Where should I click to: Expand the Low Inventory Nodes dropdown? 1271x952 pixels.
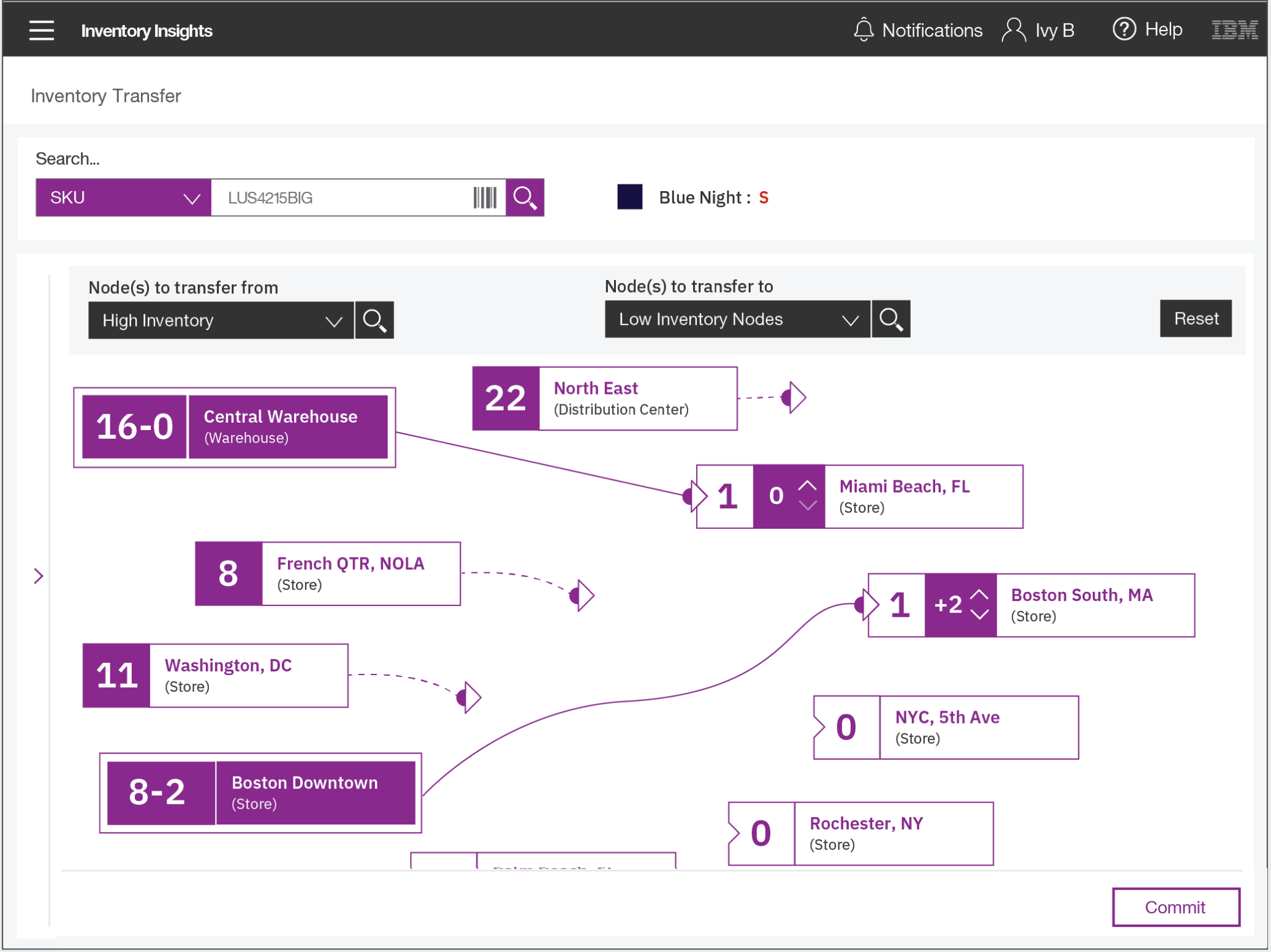(x=737, y=319)
